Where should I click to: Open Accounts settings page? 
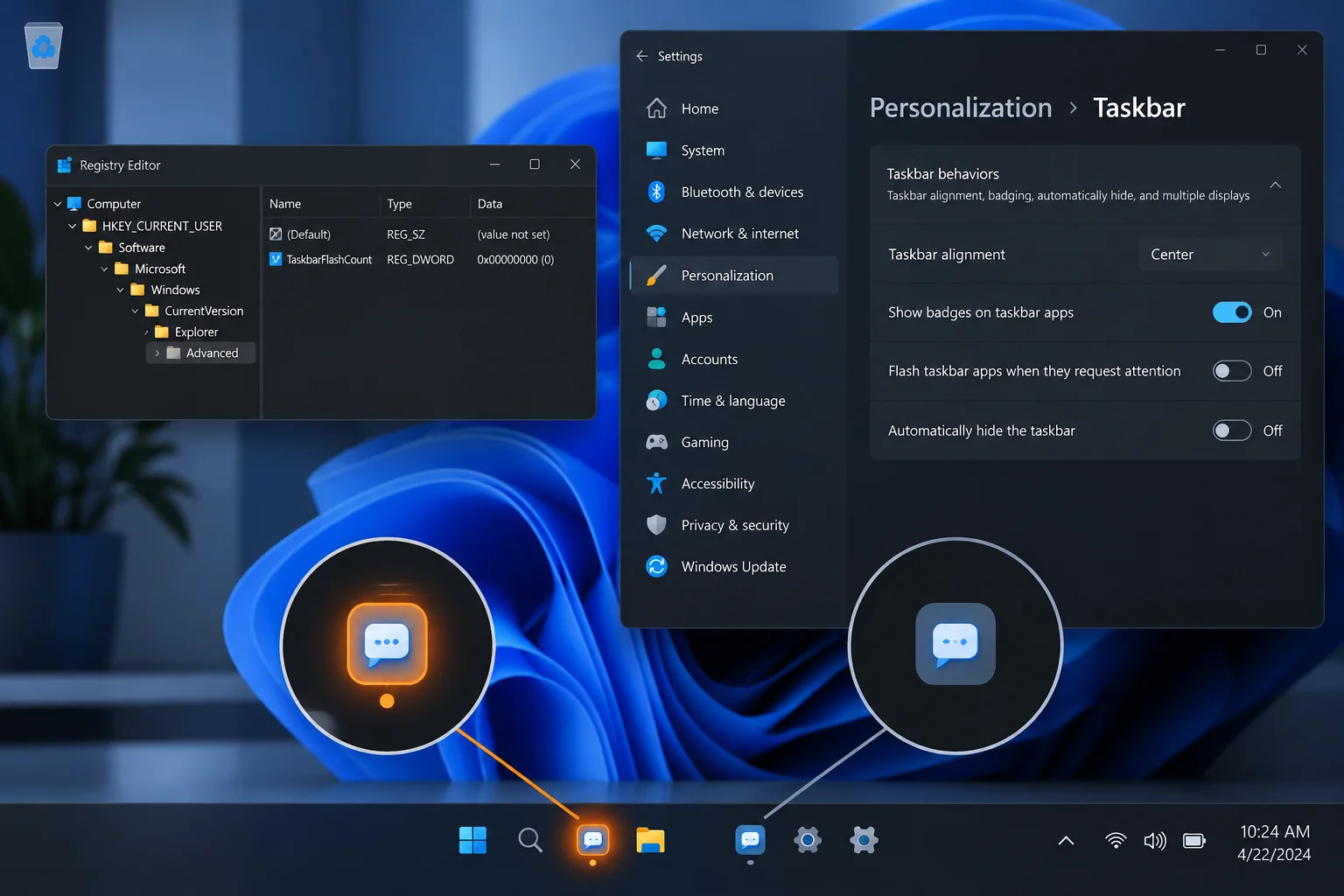[x=734, y=359]
